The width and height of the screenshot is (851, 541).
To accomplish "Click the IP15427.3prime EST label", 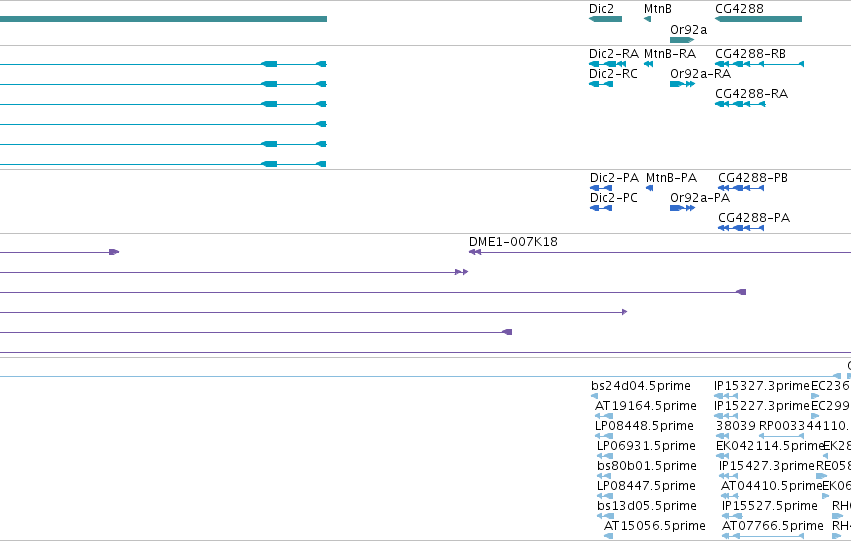I will (767, 466).
